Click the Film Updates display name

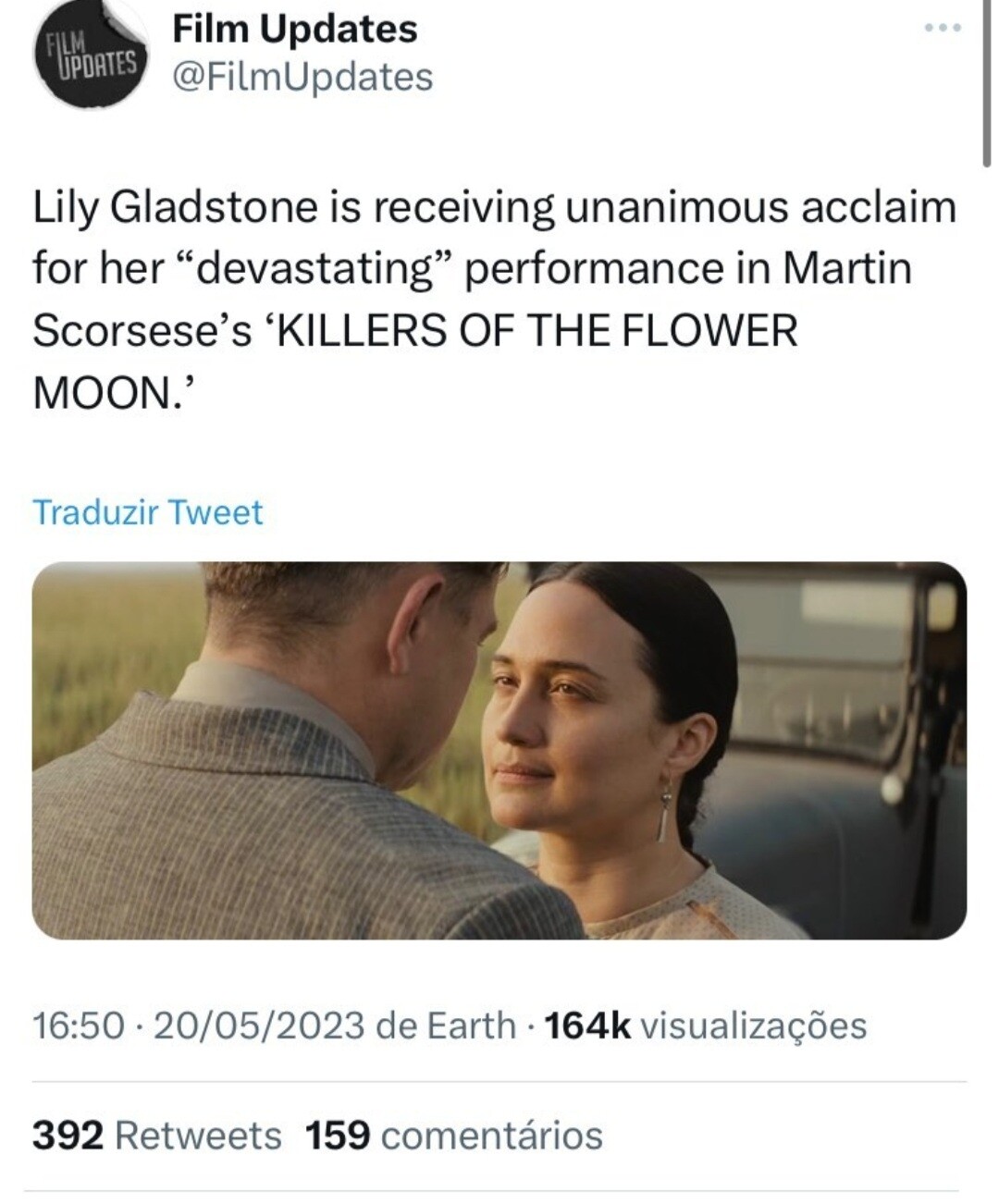(x=295, y=29)
